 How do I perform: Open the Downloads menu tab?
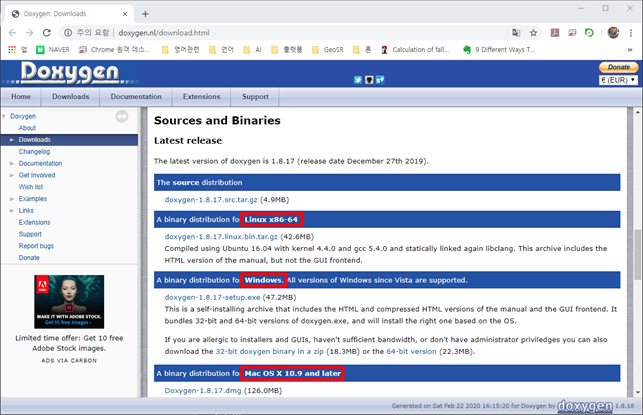tap(71, 97)
